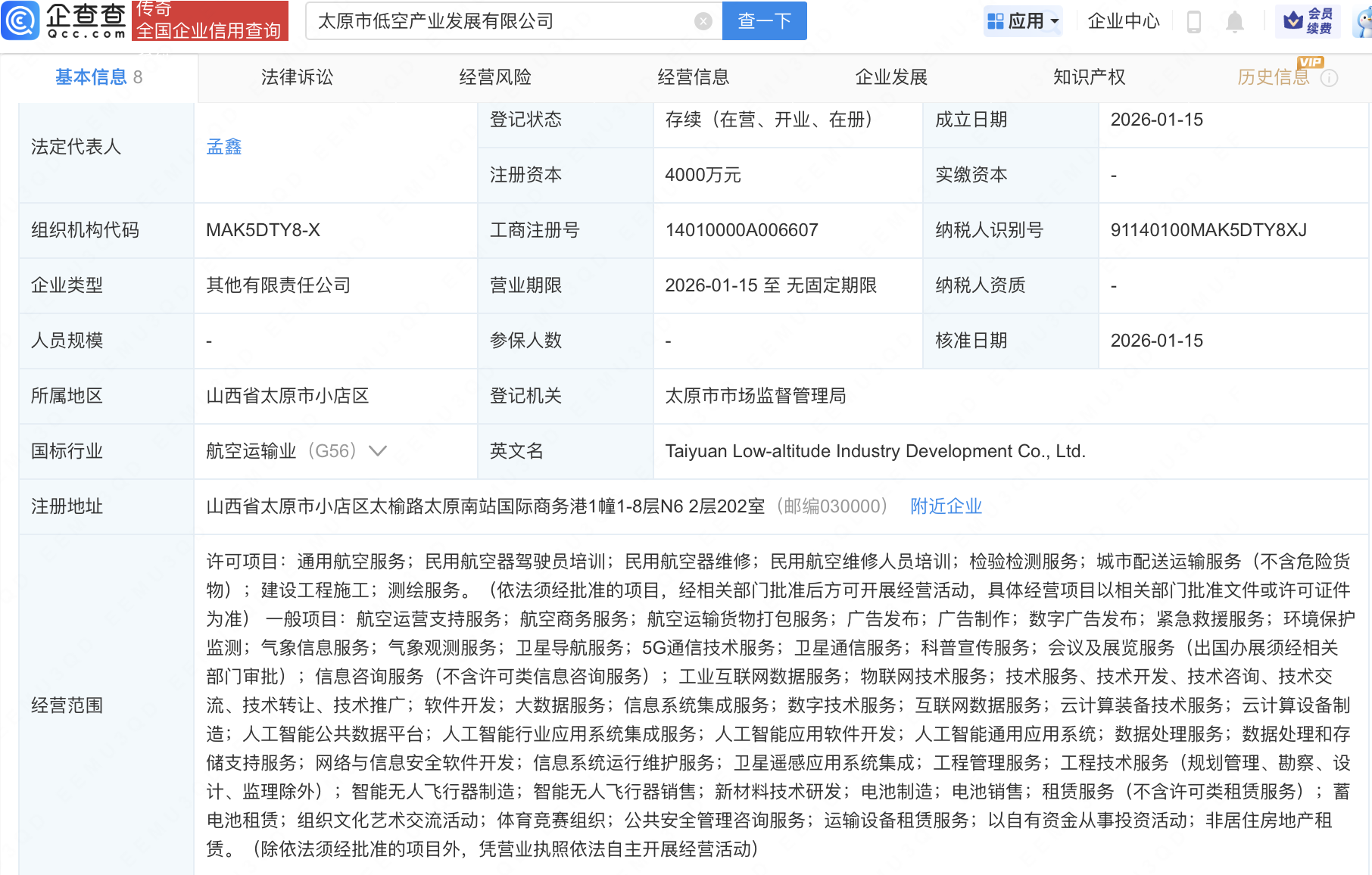Switch to the 法律诉讼 tab
This screenshot has width=1372, height=875.
point(297,77)
